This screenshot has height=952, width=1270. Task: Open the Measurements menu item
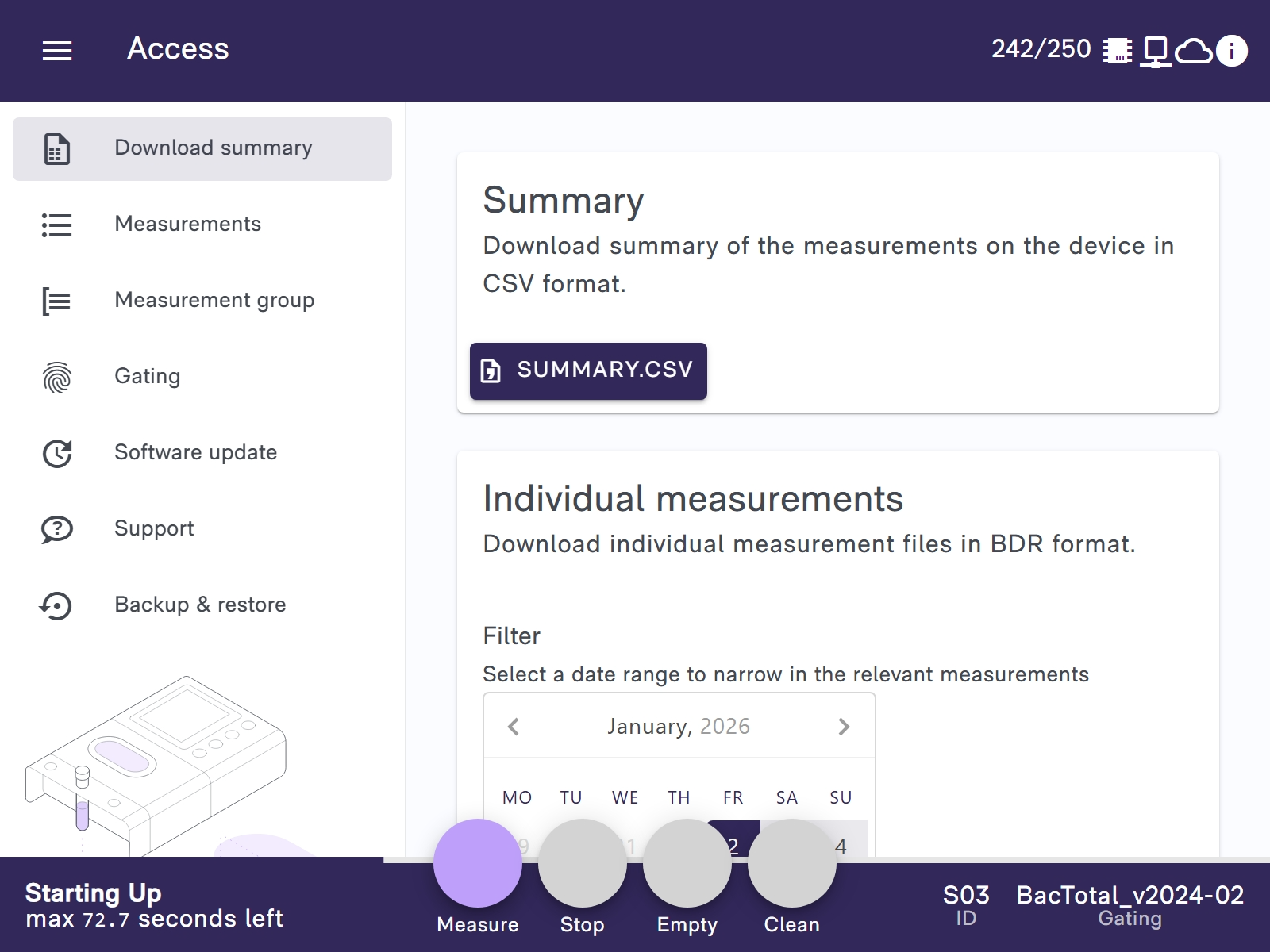pyautogui.click(x=188, y=225)
